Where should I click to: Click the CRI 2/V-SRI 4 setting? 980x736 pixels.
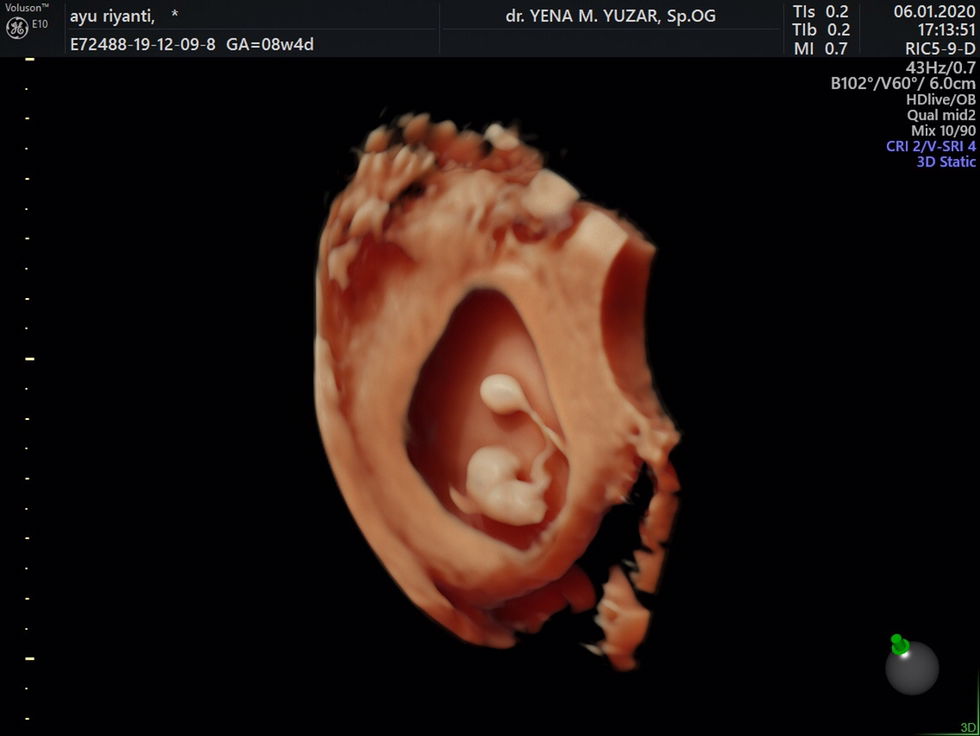930,146
